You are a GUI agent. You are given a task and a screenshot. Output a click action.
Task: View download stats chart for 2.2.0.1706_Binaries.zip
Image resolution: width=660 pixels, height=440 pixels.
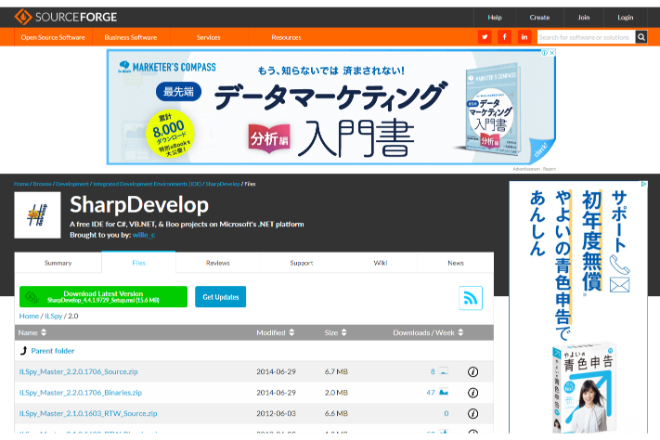pyautogui.click(x=443, y=392)
